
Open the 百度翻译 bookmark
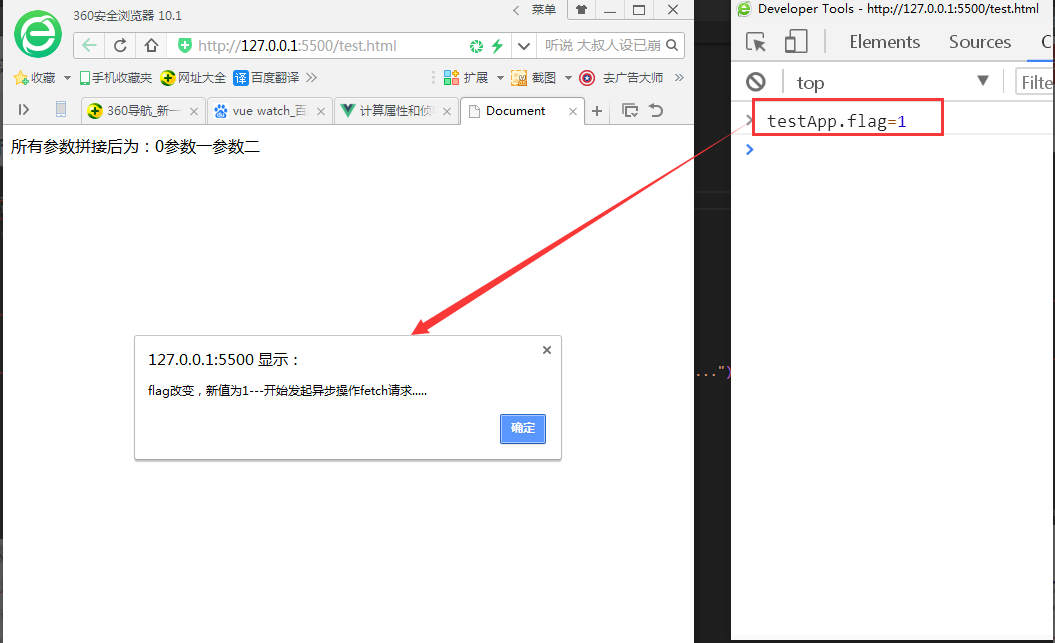coord(266,78)
